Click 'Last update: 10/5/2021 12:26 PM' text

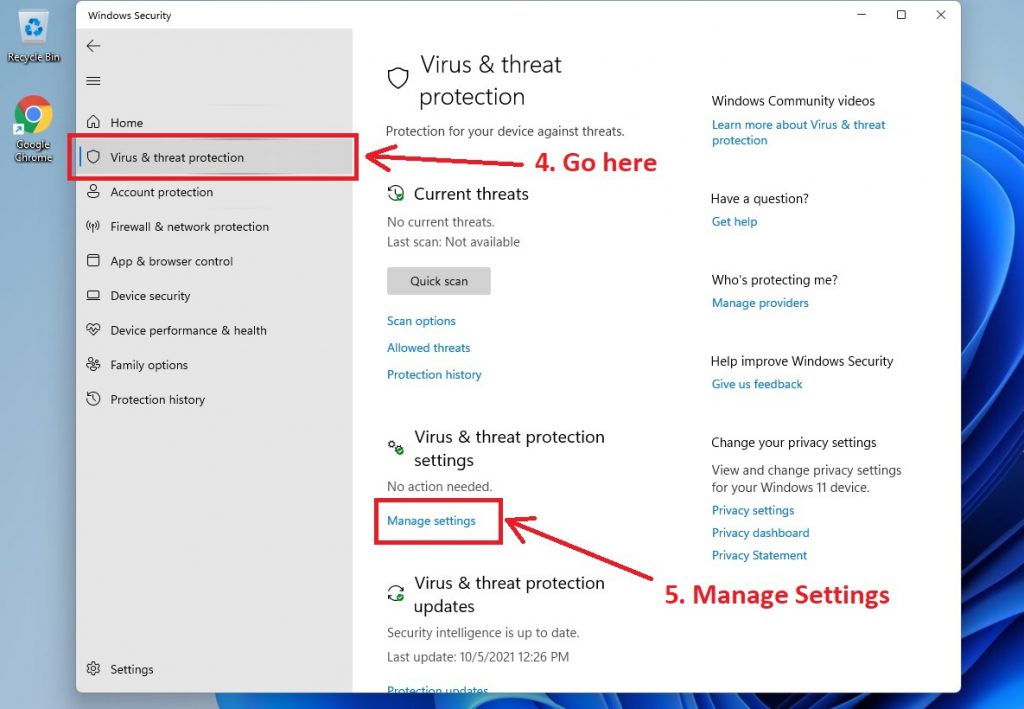click(478, 657)
